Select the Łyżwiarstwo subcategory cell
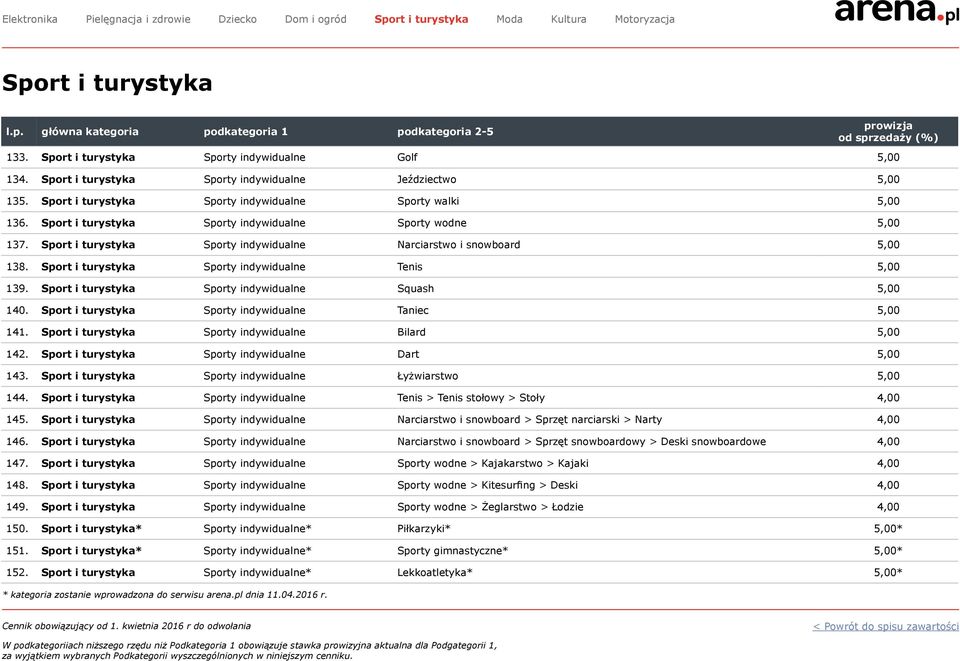Viewport: 960px width, 661px height. pyautogui.click(x=427, y=376)
